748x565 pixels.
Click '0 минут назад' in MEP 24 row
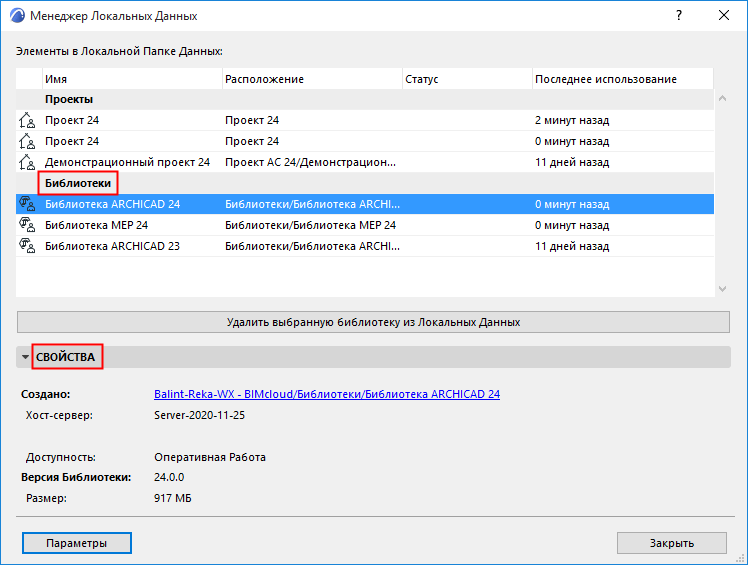pyautogui.click(x=572, y=225)
